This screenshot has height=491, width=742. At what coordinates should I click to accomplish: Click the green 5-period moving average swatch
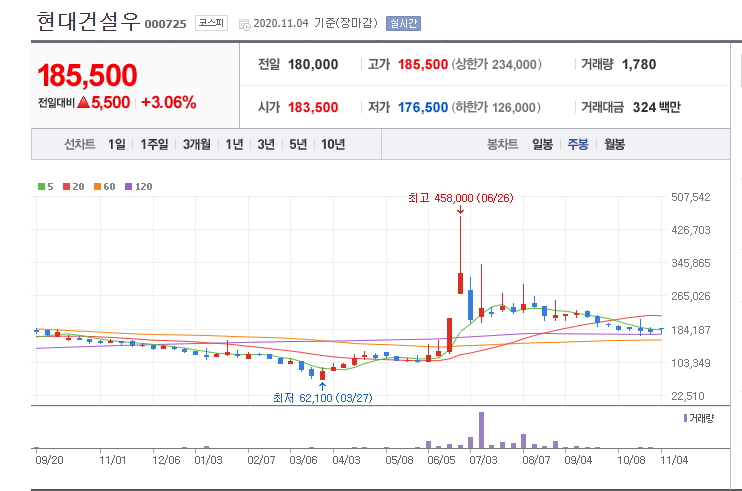(x=42, y=186)
